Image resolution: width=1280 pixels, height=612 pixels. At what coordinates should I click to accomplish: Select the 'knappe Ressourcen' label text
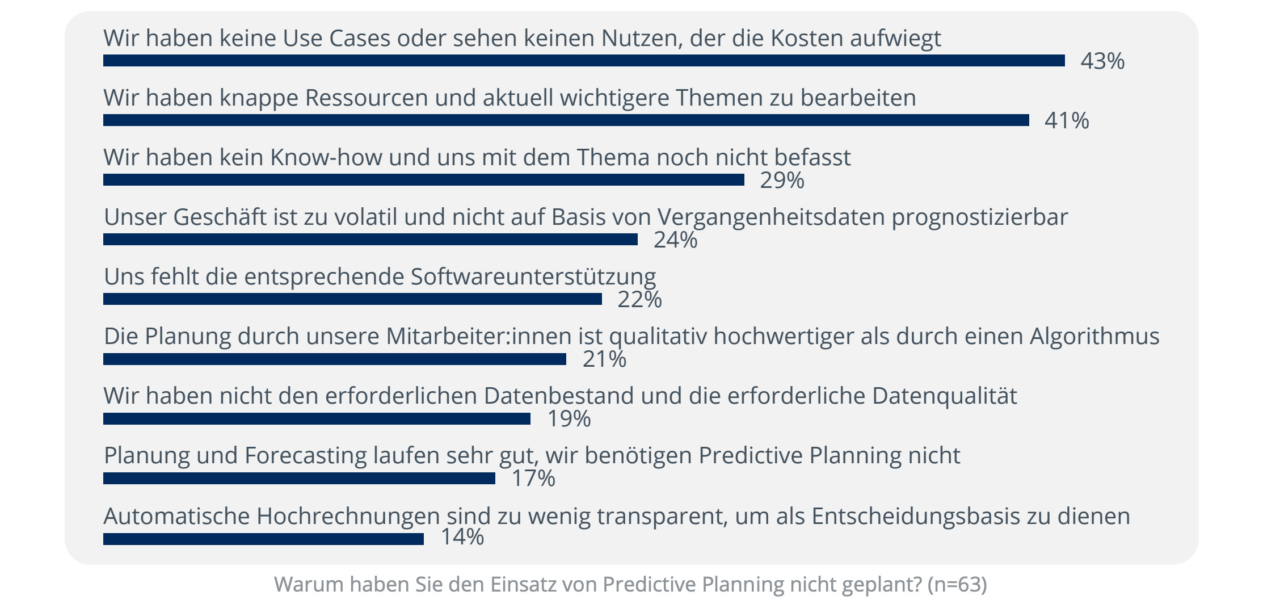coord(510,98)
